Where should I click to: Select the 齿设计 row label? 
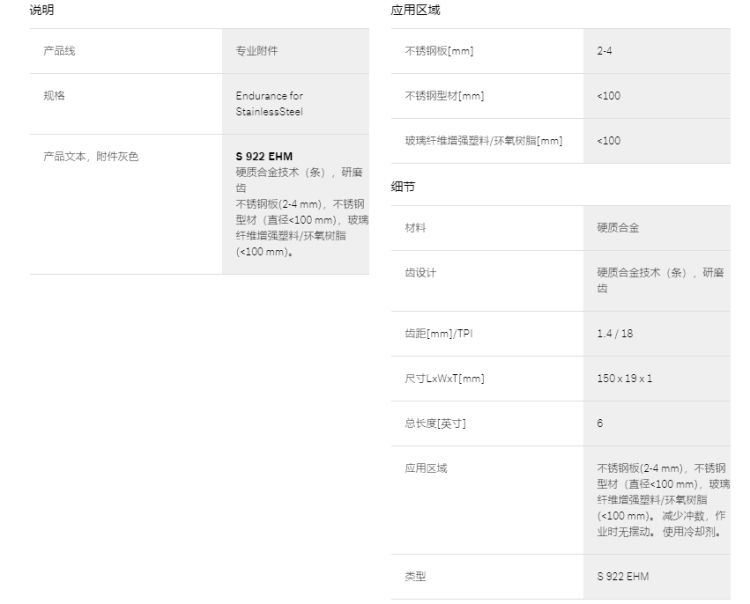[420, 272]
